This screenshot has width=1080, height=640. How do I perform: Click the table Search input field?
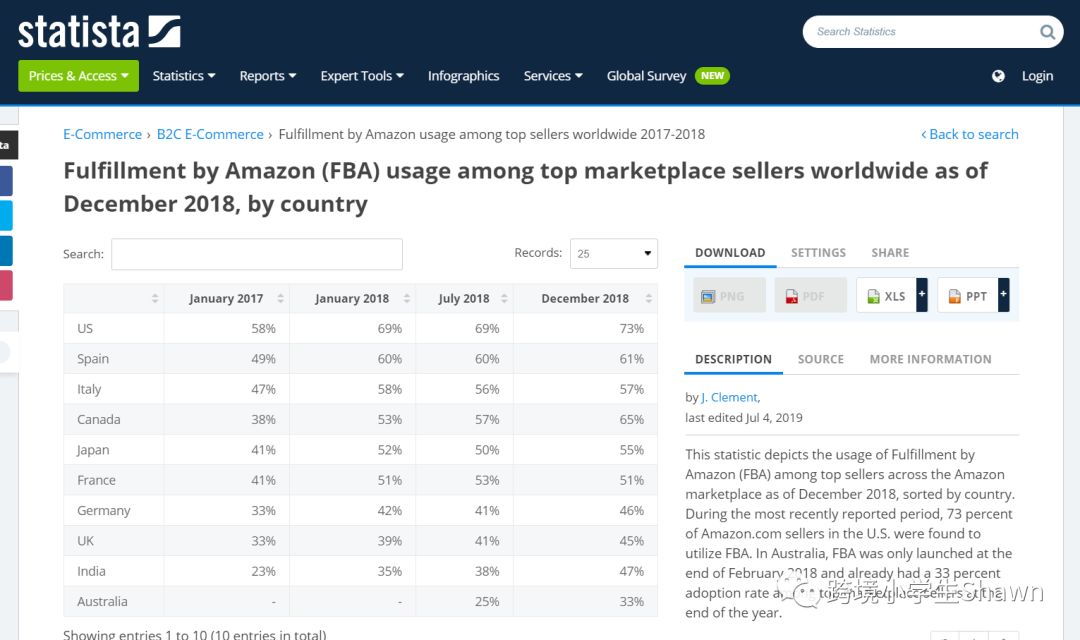[257, 254]
